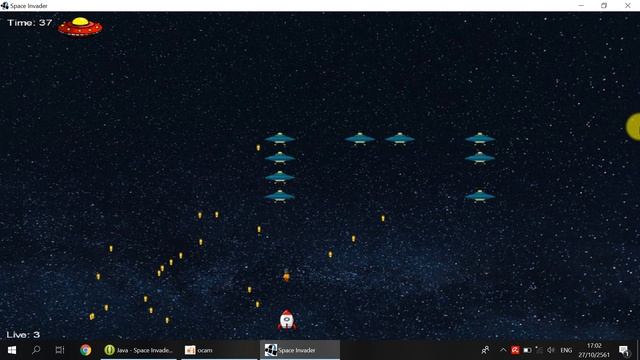This screenshot has height=360, width=640.
Task: Change the ENG input language
Action: pos(566,350)
